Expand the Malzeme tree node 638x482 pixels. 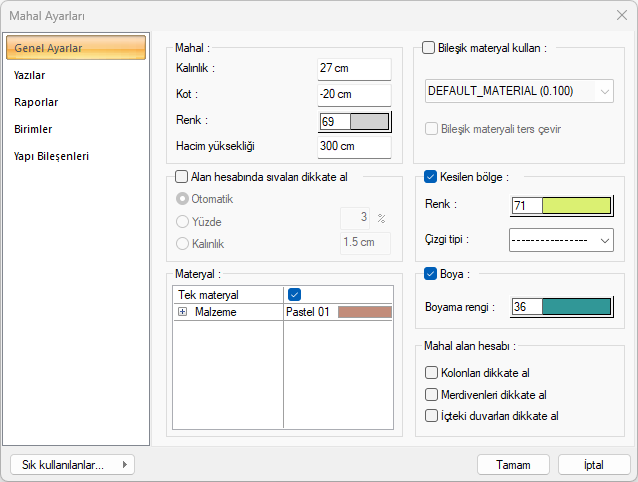pyautogui.click(x=183, y=312)
